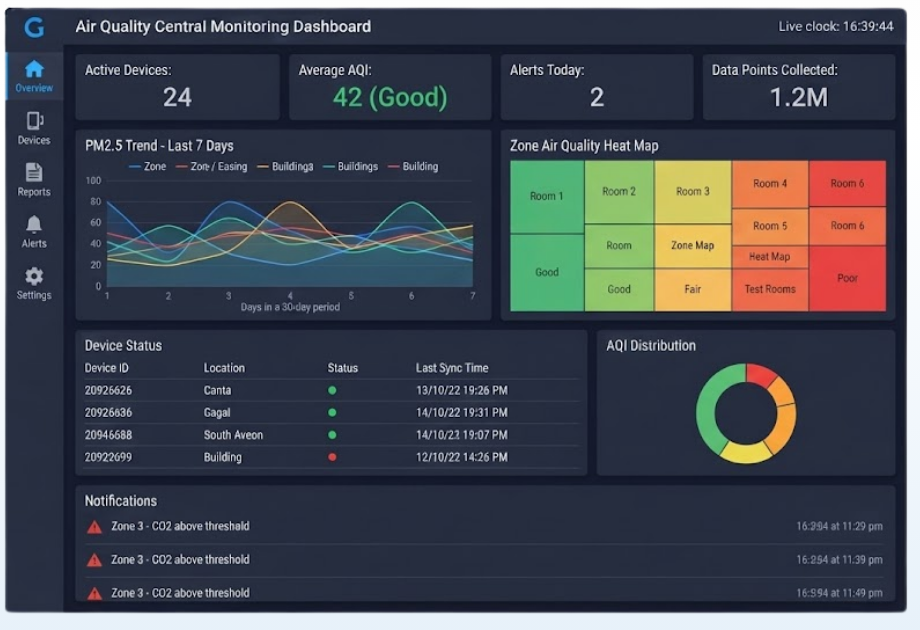
Task: Click sync time 14/10/22 19:31 PM
Action: click(462, 413)
